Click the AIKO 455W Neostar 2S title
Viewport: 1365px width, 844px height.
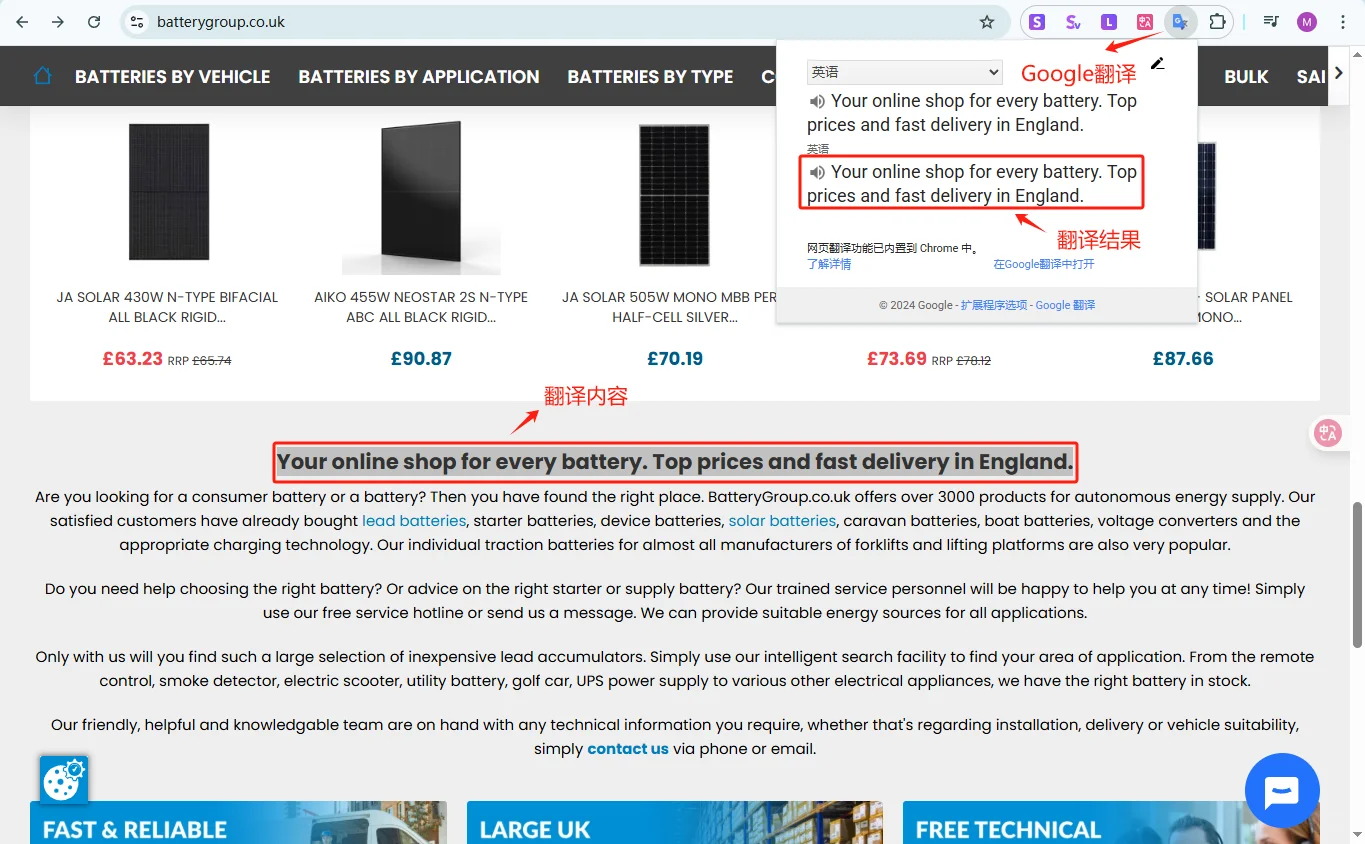421,307
